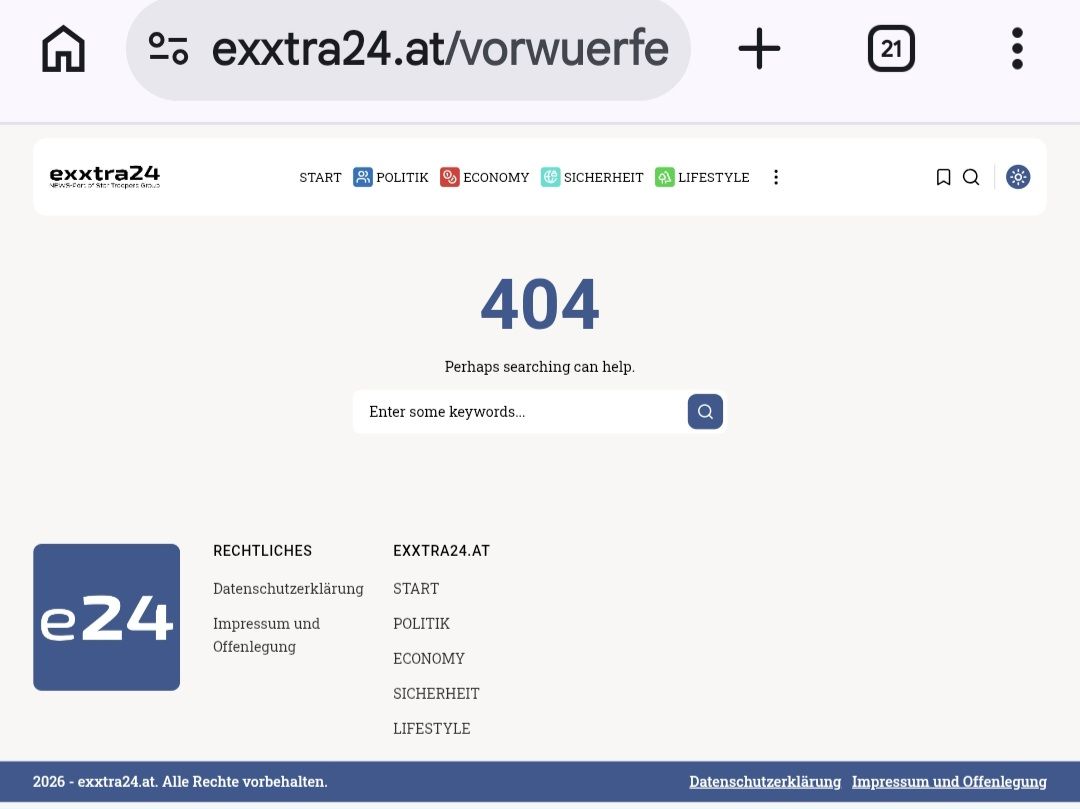Image resolution: width=1080 pixels, height=809 pixels.
Task: Open Datenschutzerklärung link under Rechtliches
Action: [288, 588]
